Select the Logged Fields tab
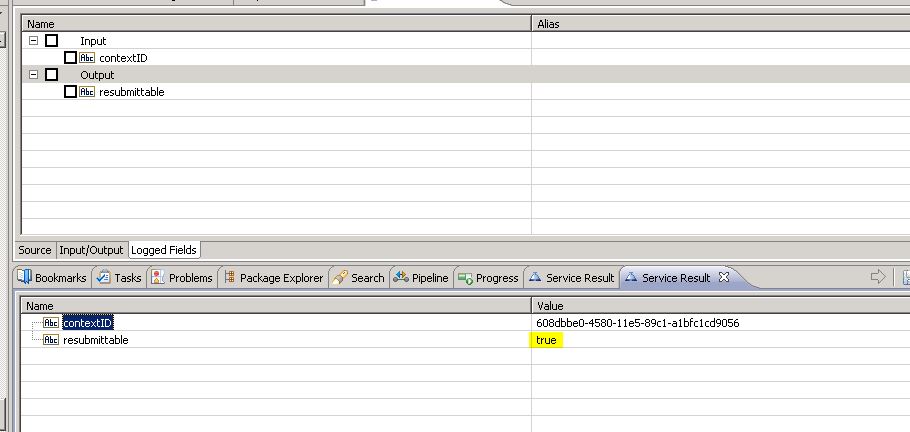The width and height of the screenshot is (910, 432). (164, 250)
